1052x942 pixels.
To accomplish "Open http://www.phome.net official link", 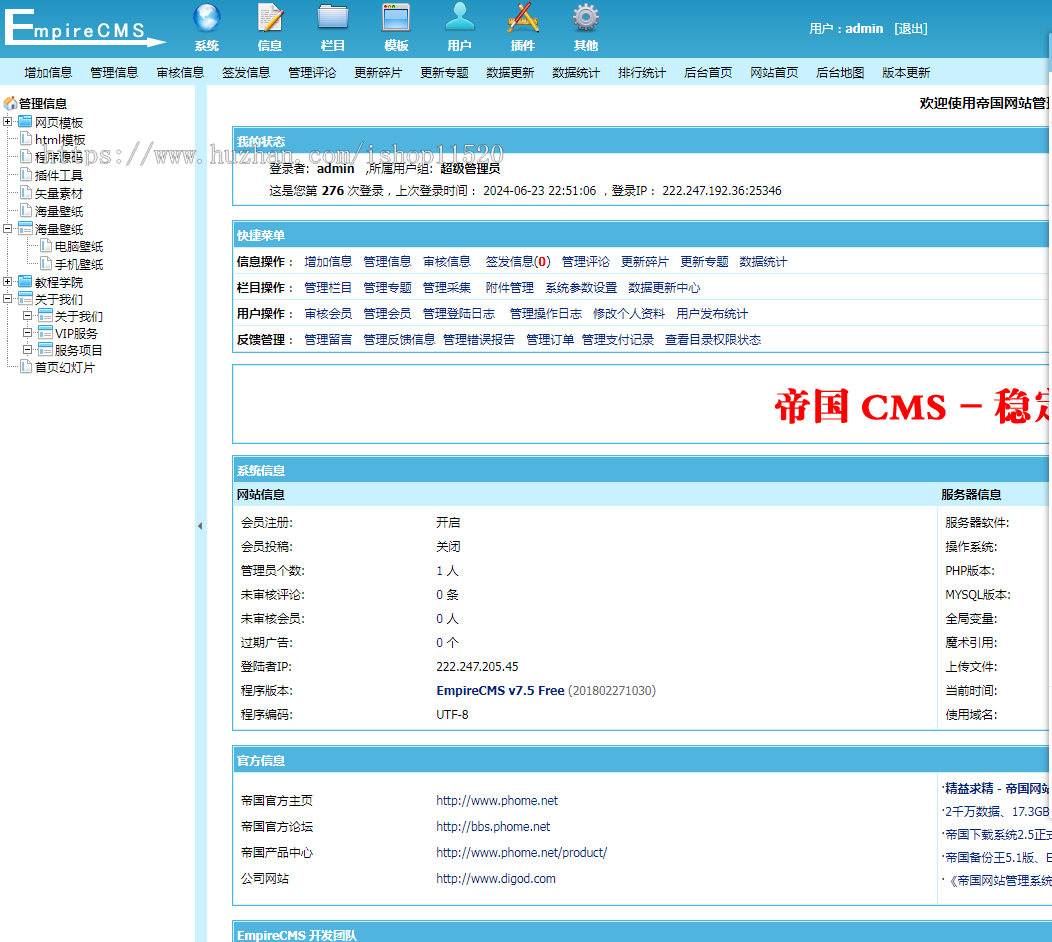I will tap(497, 800).
